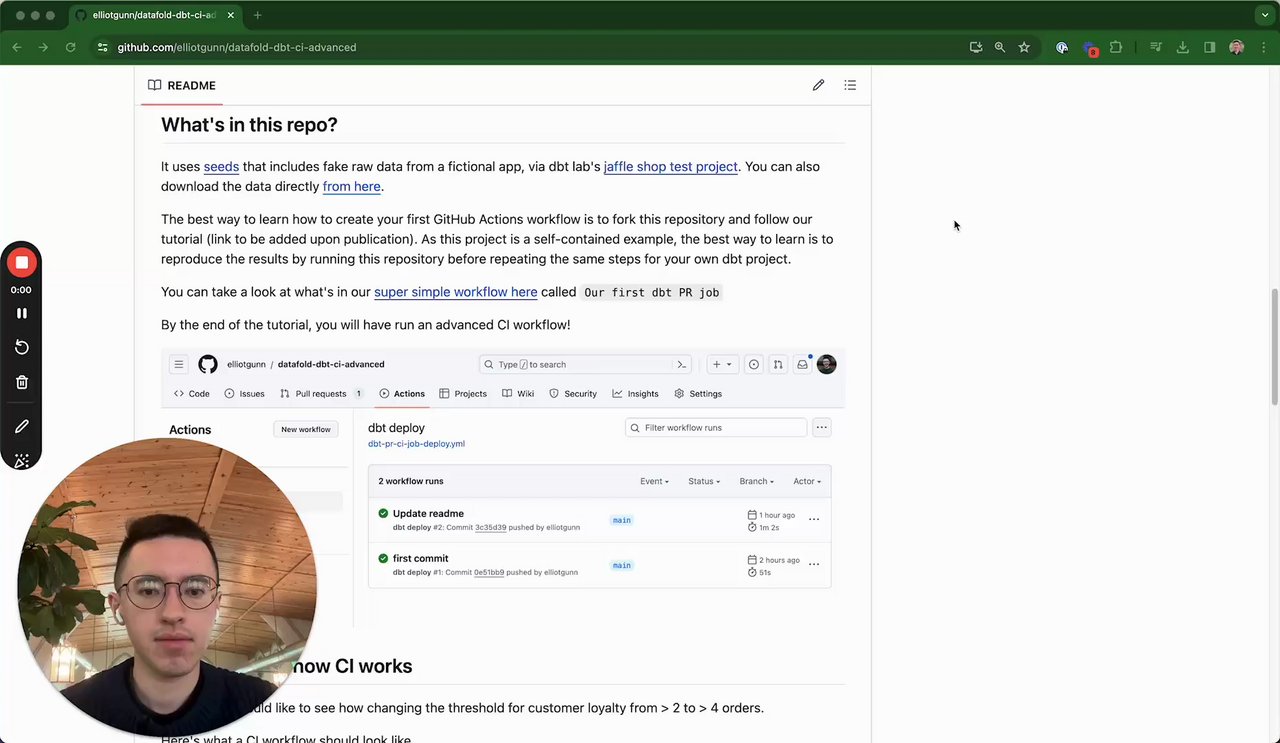
Task: Click 'Our first dbt PR job' code text
Action: pyautogui.click(x=652, y=292)
